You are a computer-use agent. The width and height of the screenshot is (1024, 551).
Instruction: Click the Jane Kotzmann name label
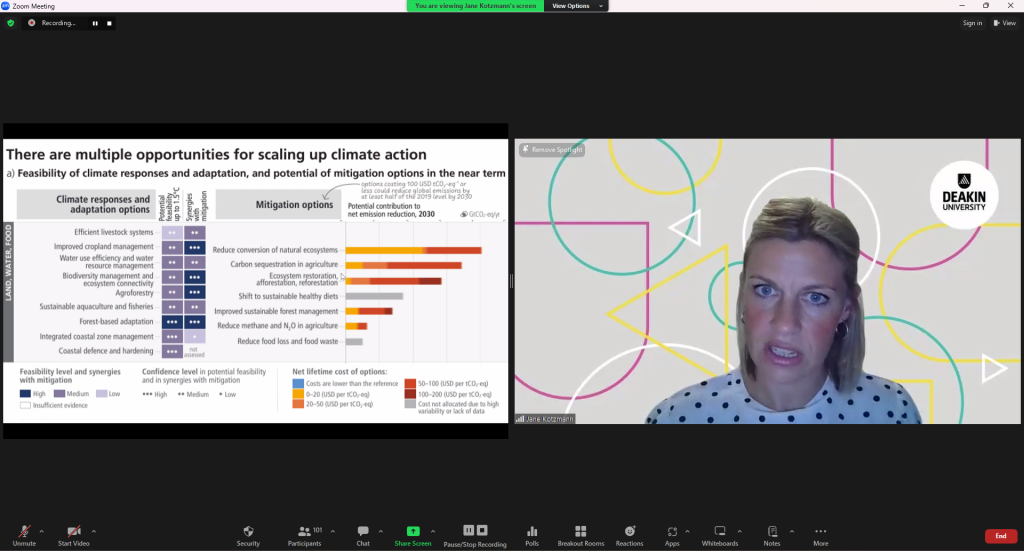pyautogui.click(x=545, y=419)
